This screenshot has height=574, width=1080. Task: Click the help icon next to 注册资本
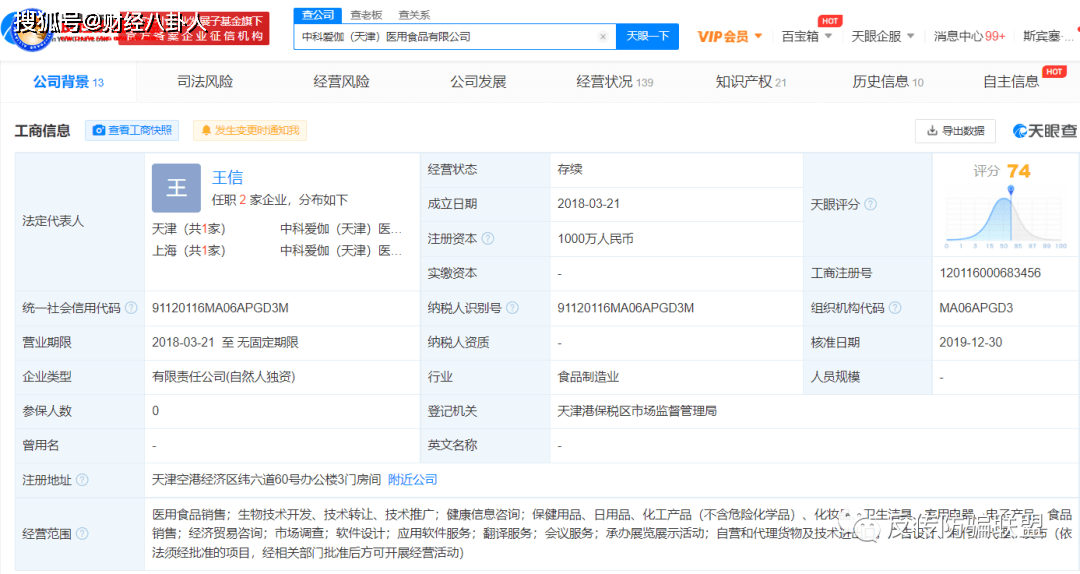(488, 238)
